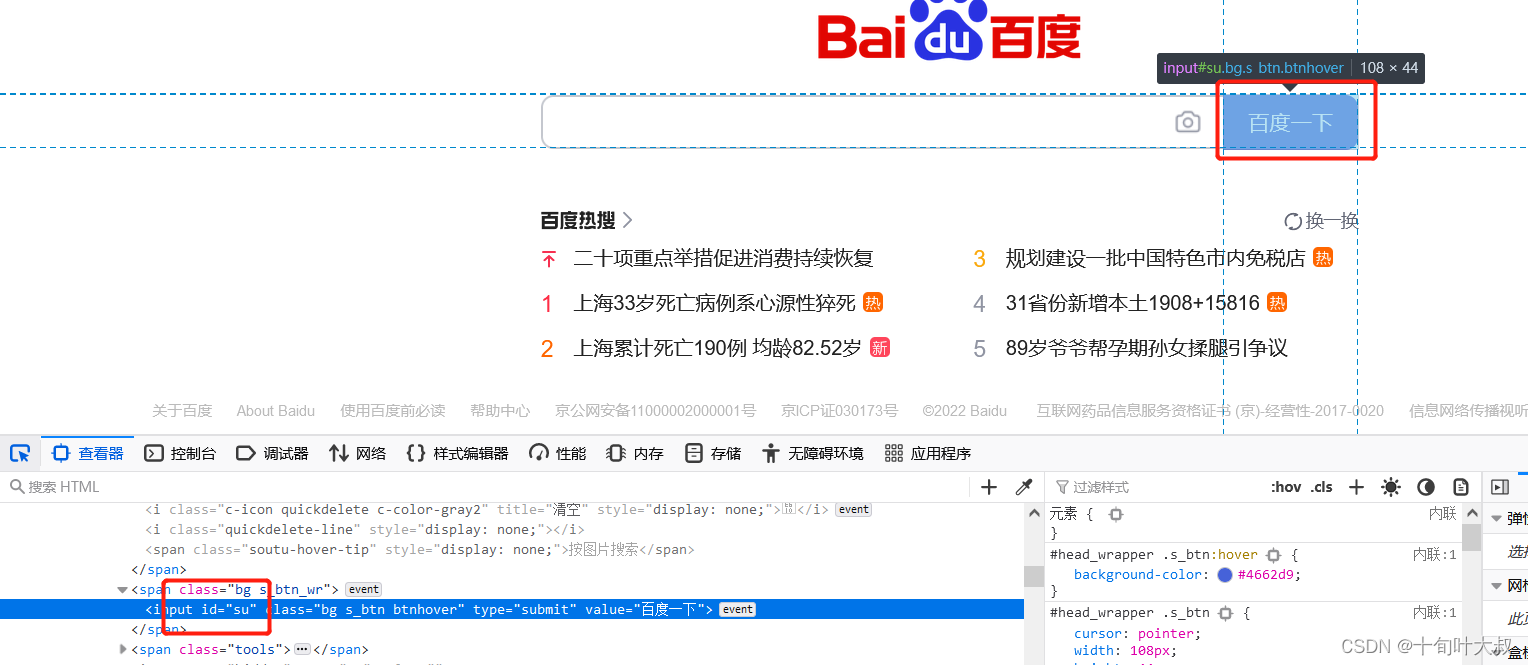
Task: Click the 内联:1 source link for hover rule
Action: (x=1435, y=554)
